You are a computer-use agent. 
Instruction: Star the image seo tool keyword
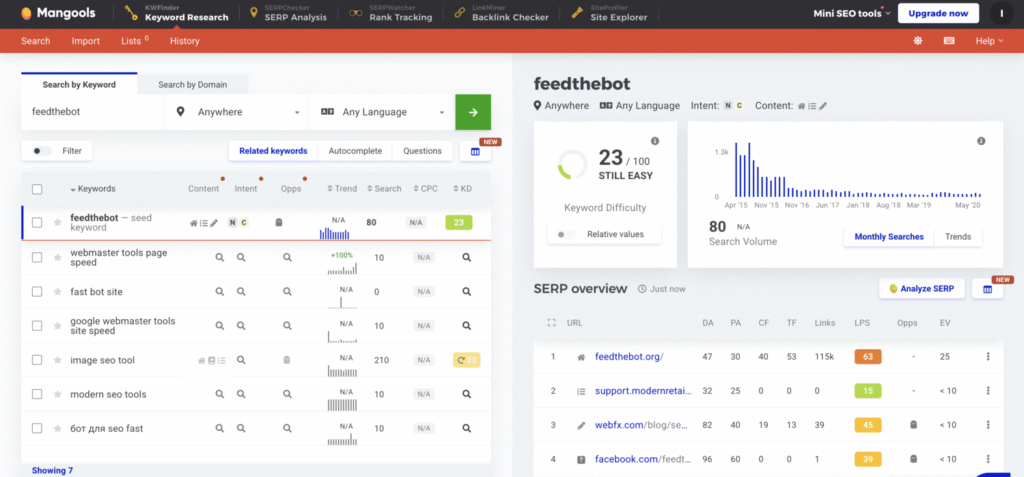point(57,360)
